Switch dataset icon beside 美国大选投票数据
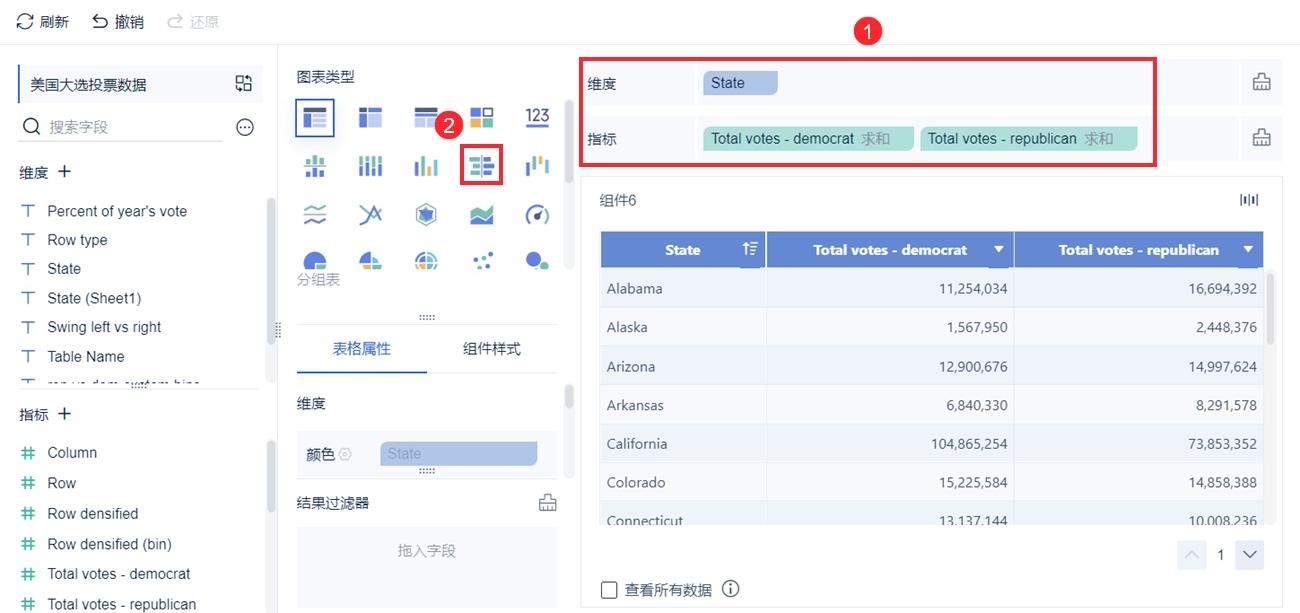 point(243,84)
